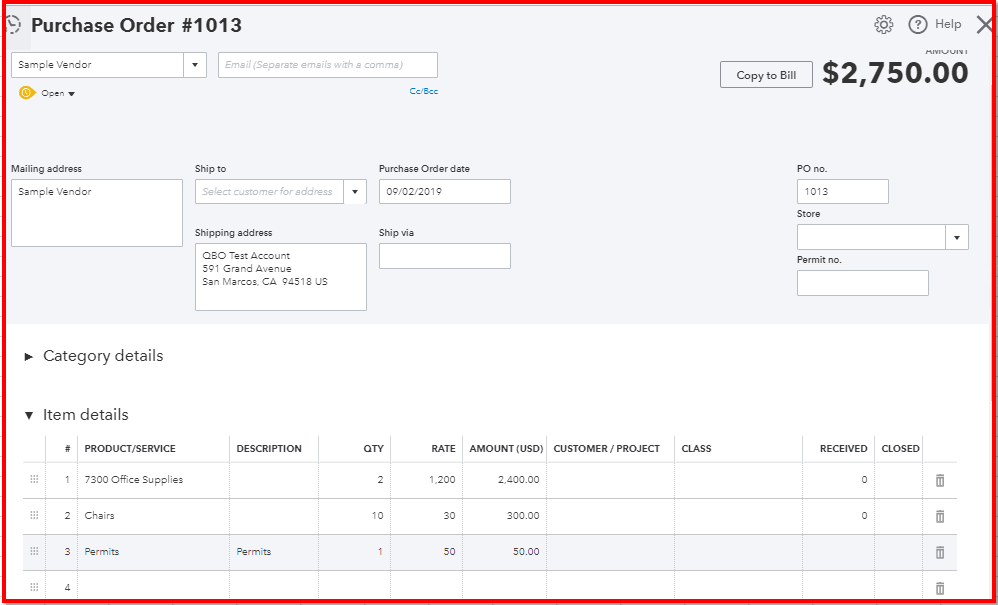998x605 pixels.
Task: Click the Permit no. field
Action: 862,283
